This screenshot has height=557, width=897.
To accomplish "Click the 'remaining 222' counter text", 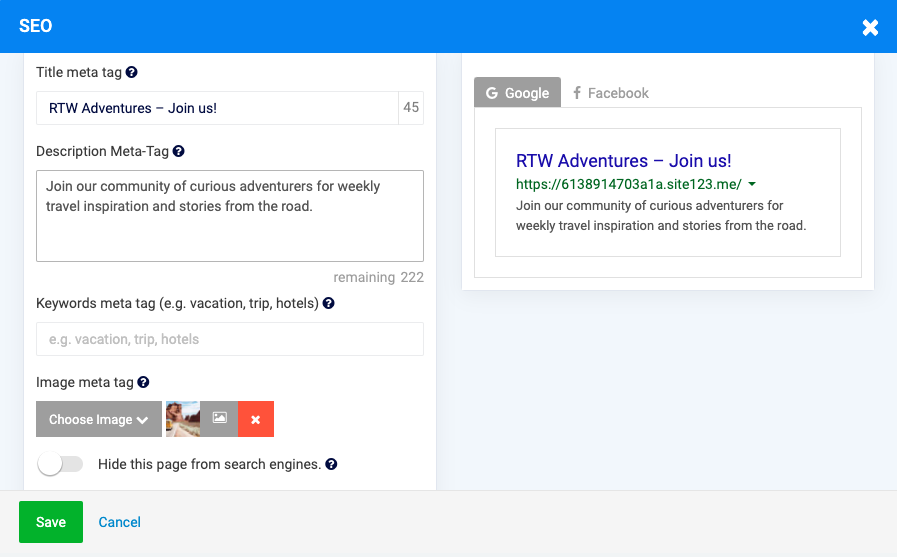I will point(379,277).
